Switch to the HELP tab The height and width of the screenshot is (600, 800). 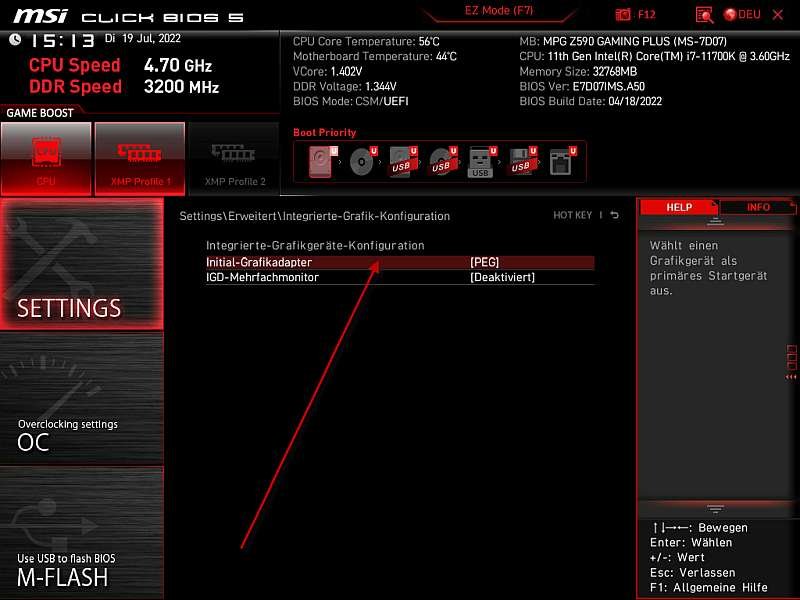point(679,207)
